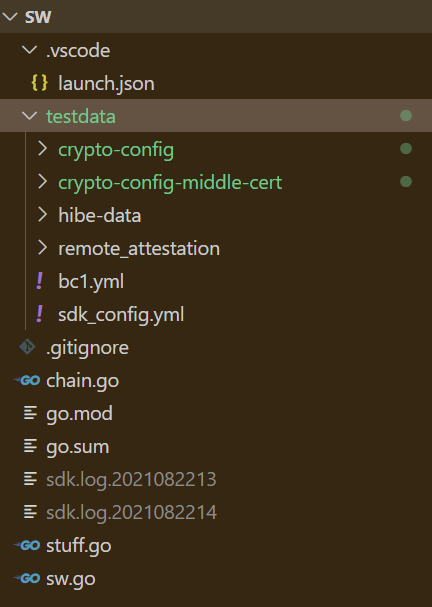Click the Go icon beside sw.go

pos(27,578)
